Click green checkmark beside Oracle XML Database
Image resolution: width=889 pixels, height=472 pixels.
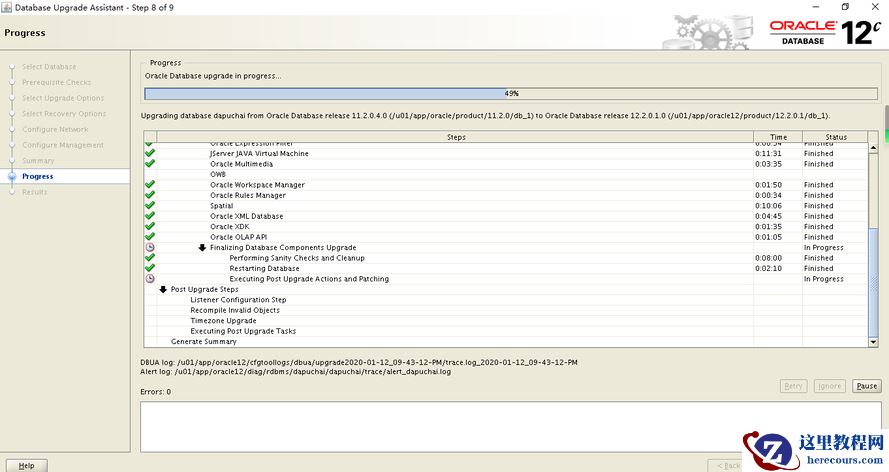150,216
